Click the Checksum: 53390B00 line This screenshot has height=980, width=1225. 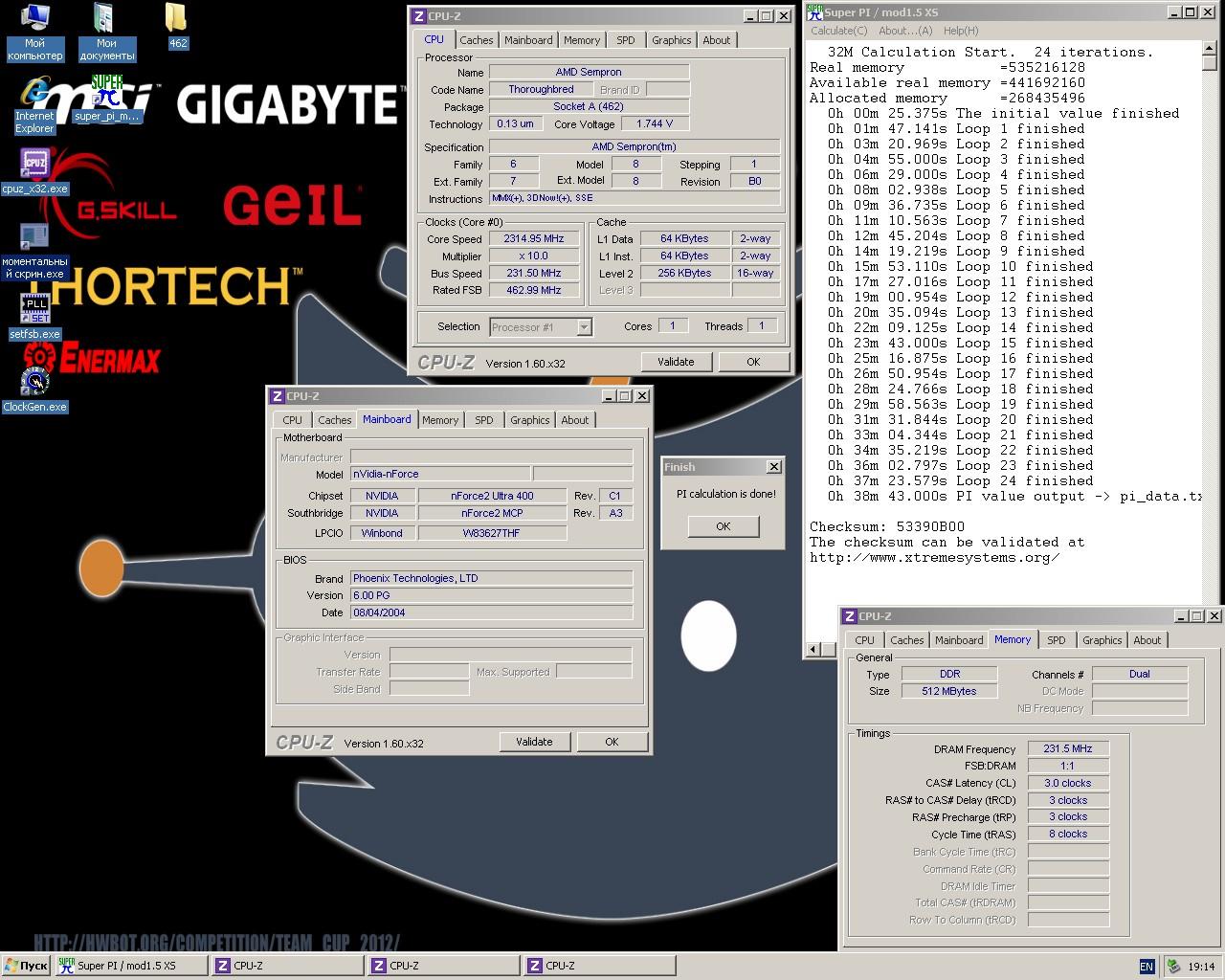click(887, 526)
